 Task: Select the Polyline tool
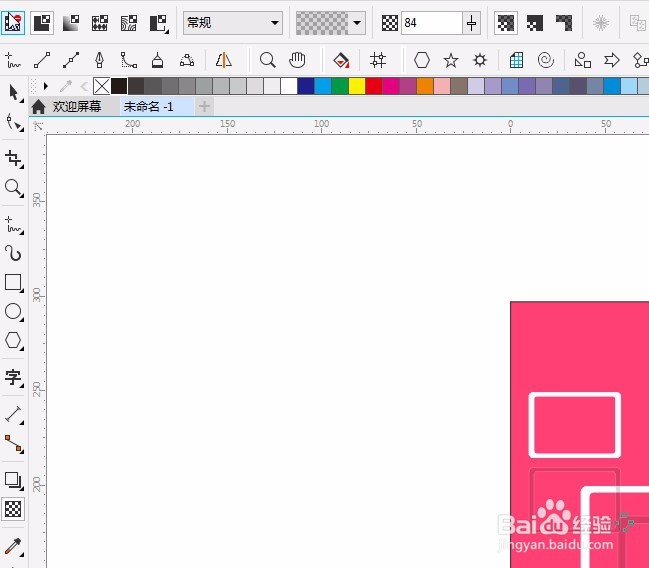coord(158,60)
